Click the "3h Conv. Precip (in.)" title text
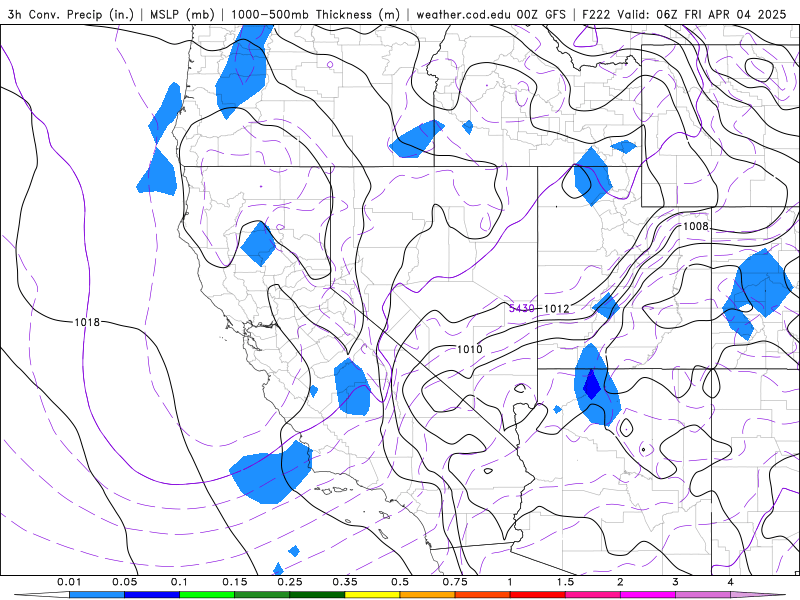This screenshot has width=800, height=600. coord(70,14)
